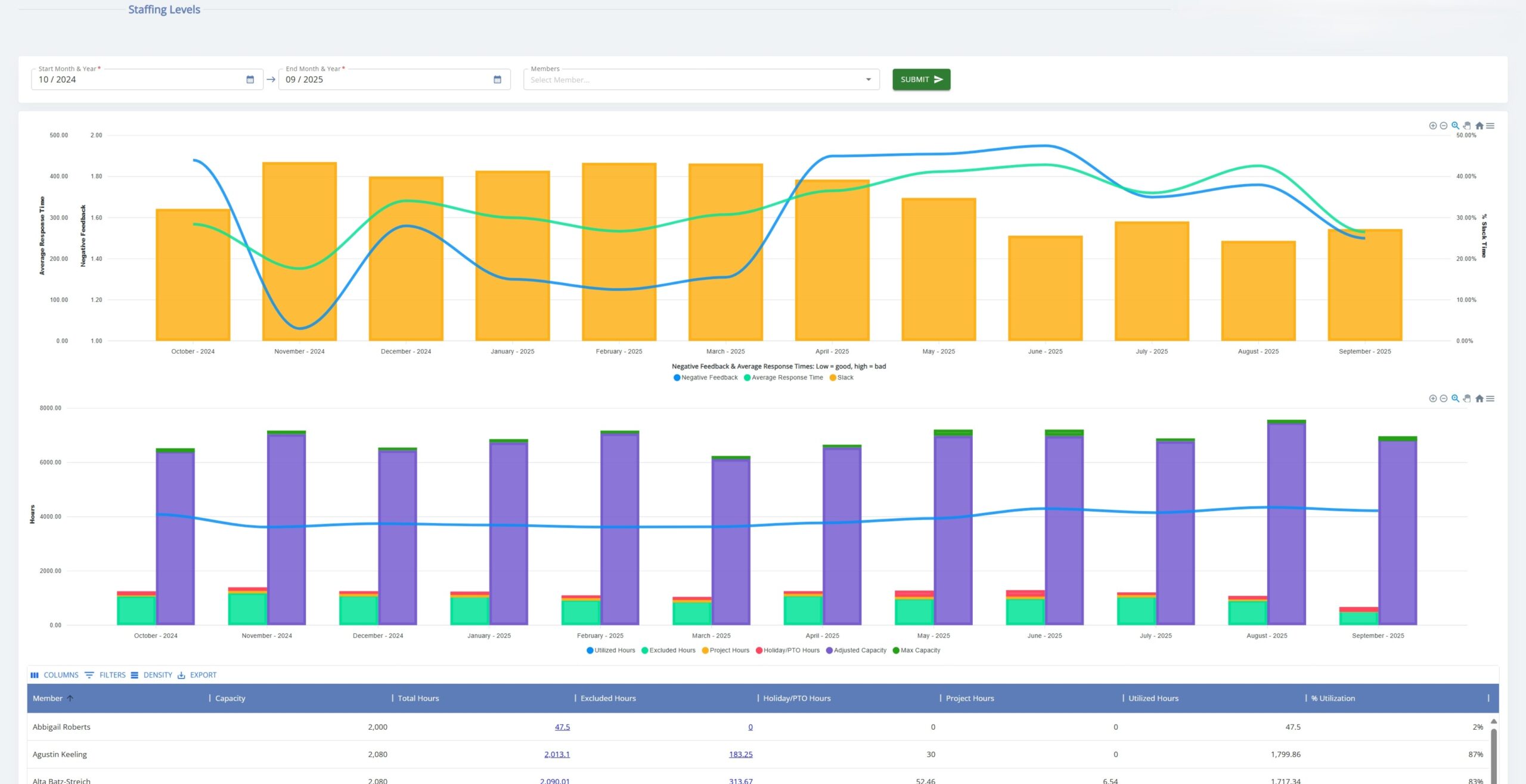Image resolution: width=1526 pixels, height=784 pixels.
Task: Open hamburger menu on bottom hours chart
Action: 1490,399
